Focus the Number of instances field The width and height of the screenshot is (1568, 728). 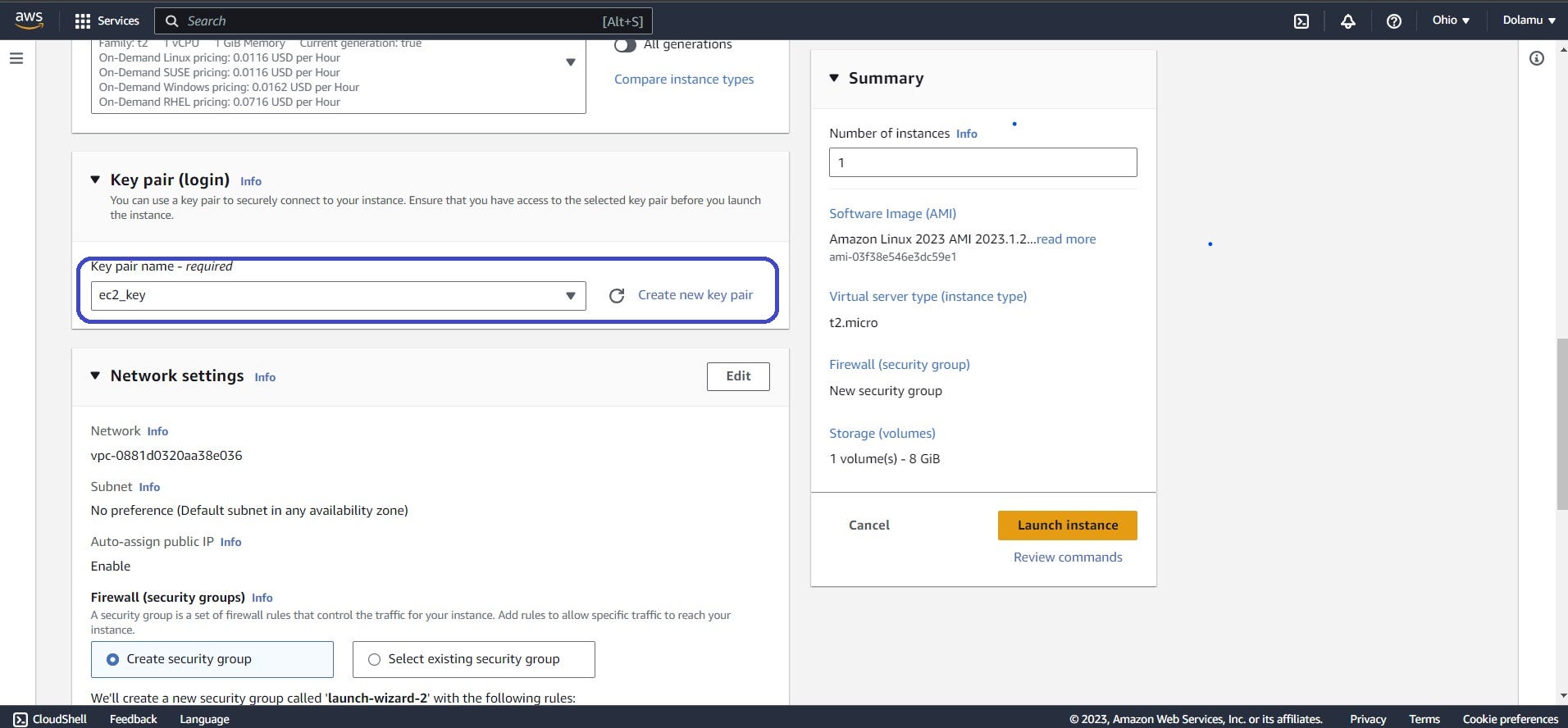983,162
